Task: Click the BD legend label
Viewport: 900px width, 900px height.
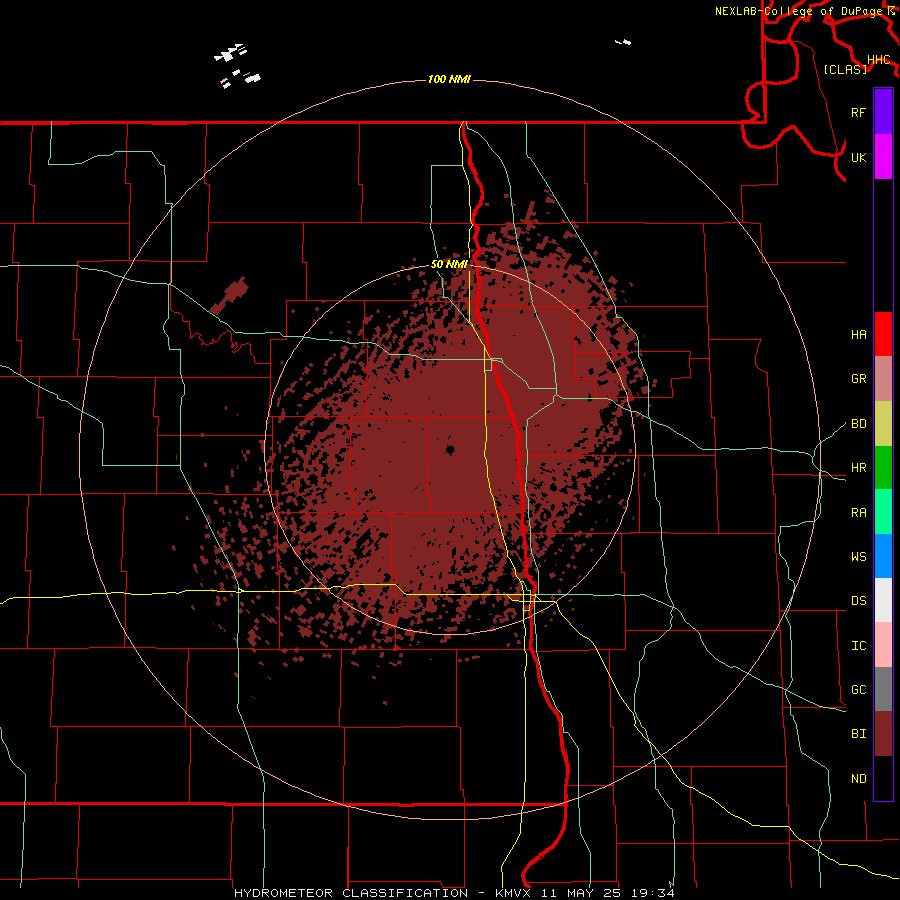Action: click(x=858, y=424)
